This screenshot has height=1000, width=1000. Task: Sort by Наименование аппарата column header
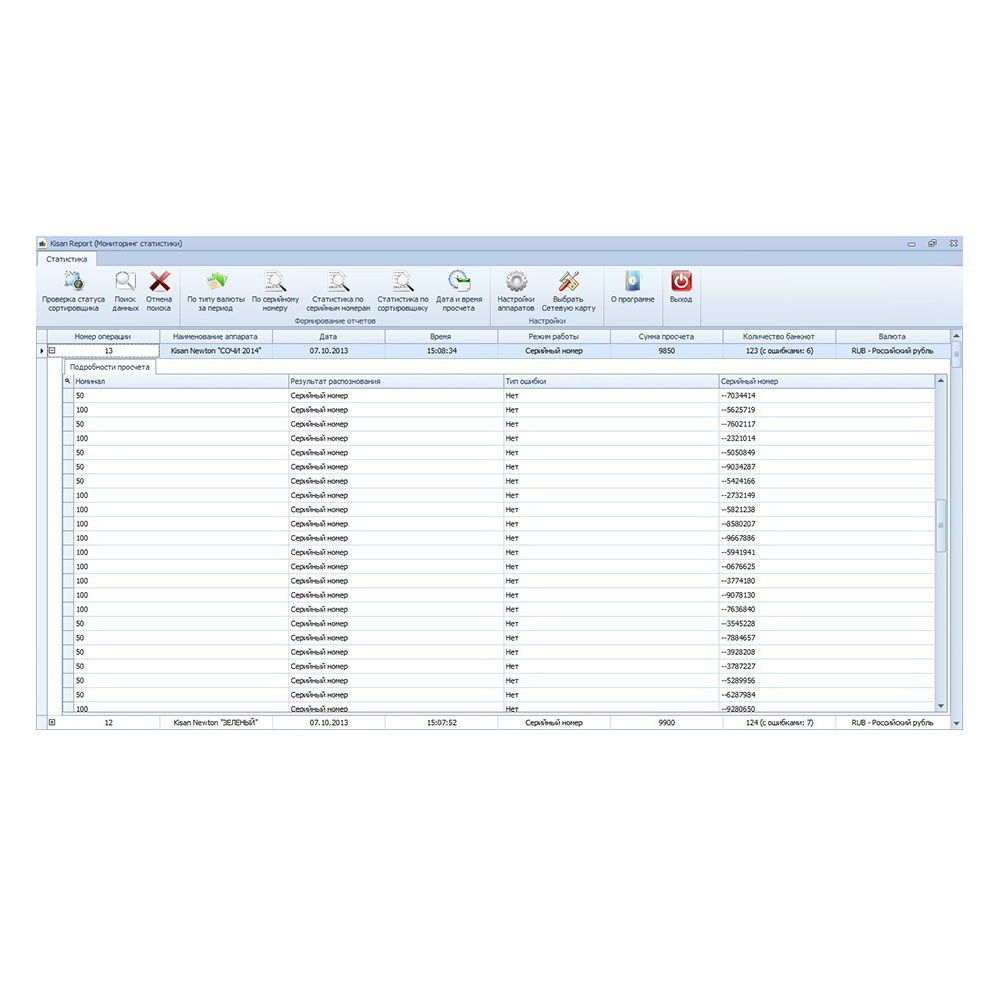click(x=216, y=337)
